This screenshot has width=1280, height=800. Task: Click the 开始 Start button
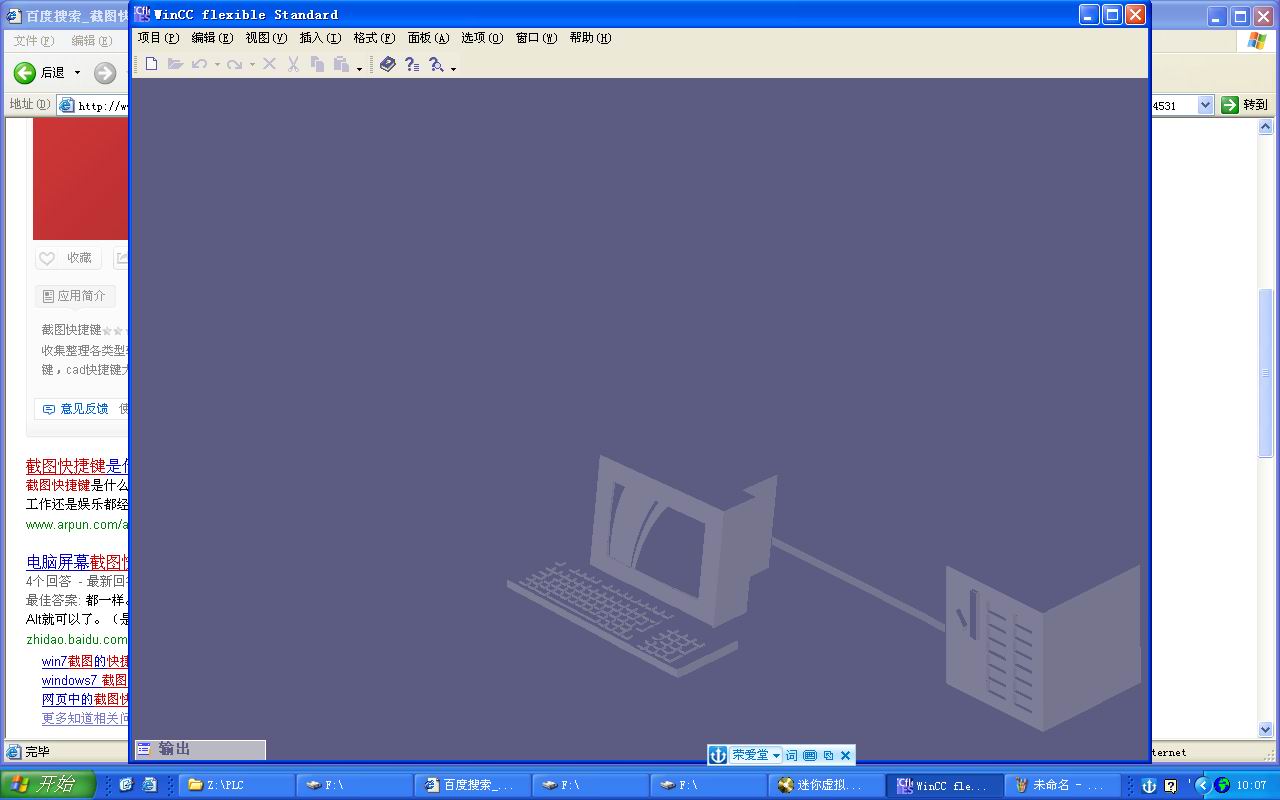pos(47,785)
